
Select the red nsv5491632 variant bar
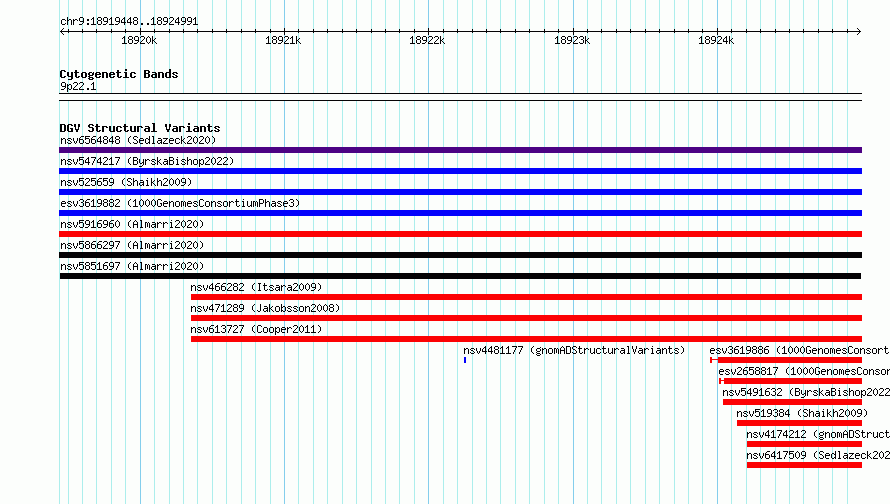792,402
